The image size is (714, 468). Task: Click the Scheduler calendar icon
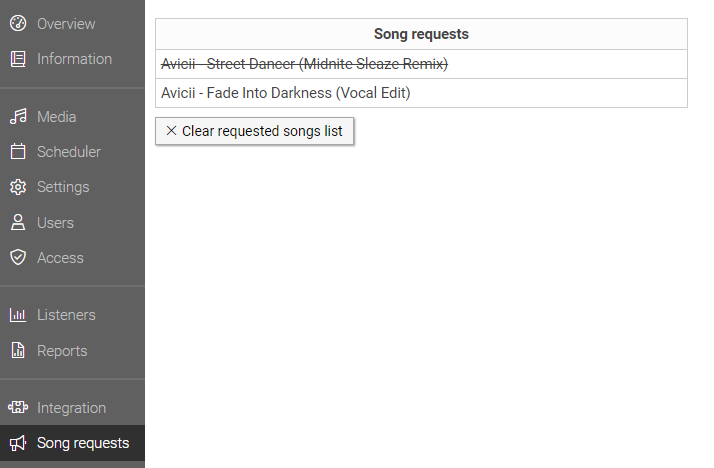pyautogui.click(x=18, y=152)
